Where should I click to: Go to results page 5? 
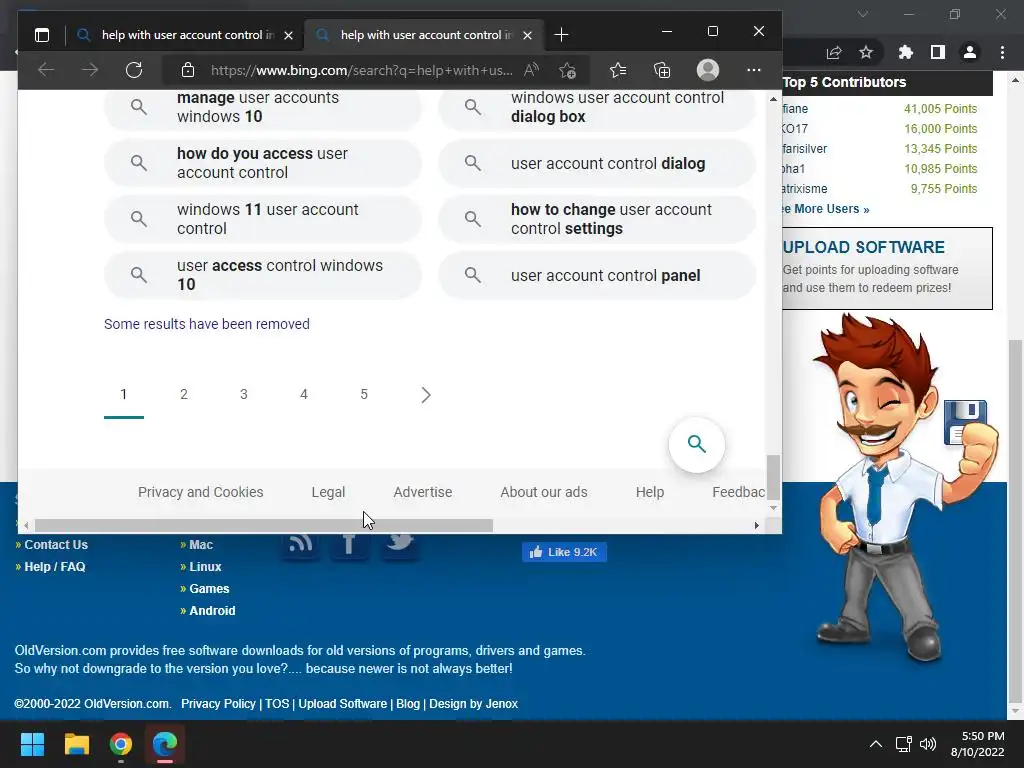pos(364,394)
